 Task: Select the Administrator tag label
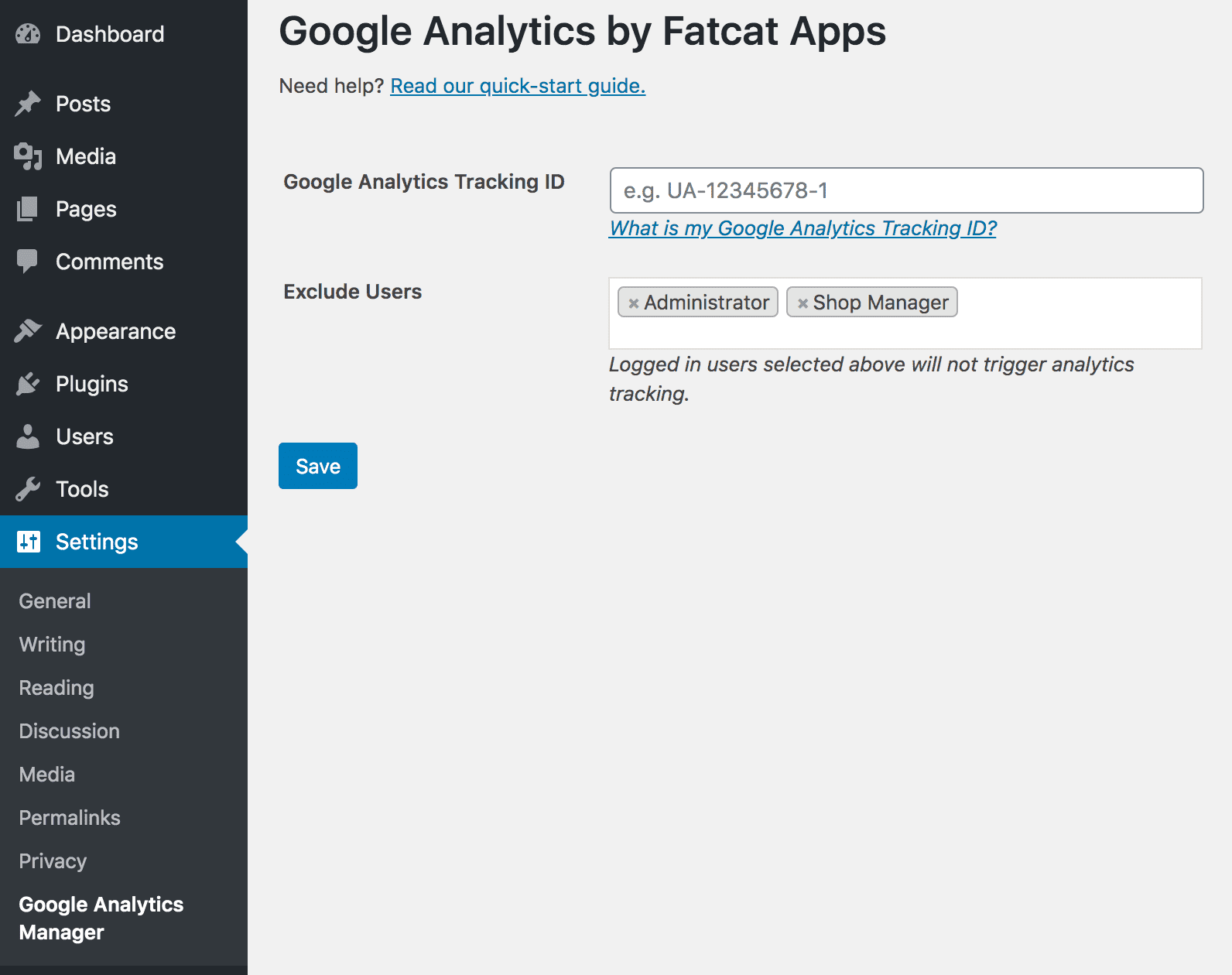pyautogui.click(x=707, y=303)
